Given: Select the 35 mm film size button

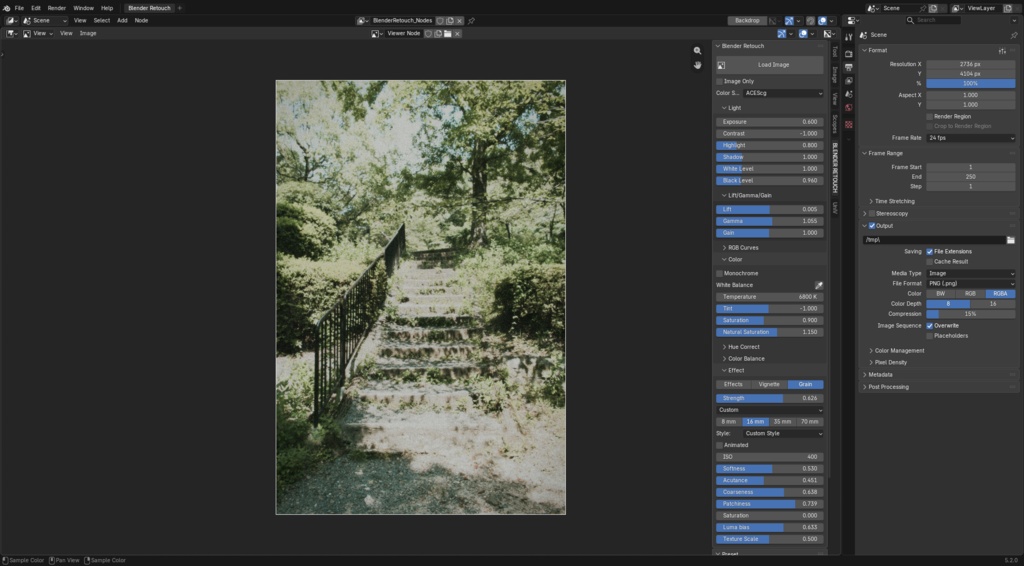Looking at the screenshot, I should (782, 422).
